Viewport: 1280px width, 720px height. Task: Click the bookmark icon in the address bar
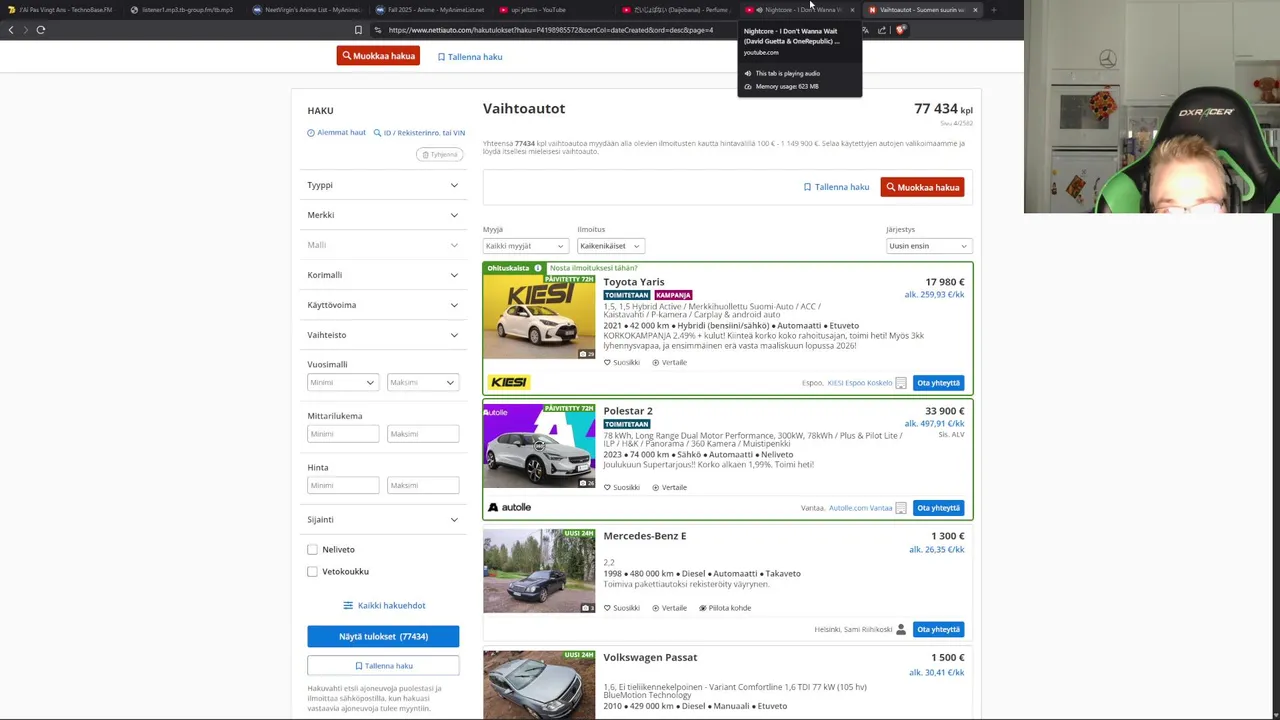[x=358, y=30]
